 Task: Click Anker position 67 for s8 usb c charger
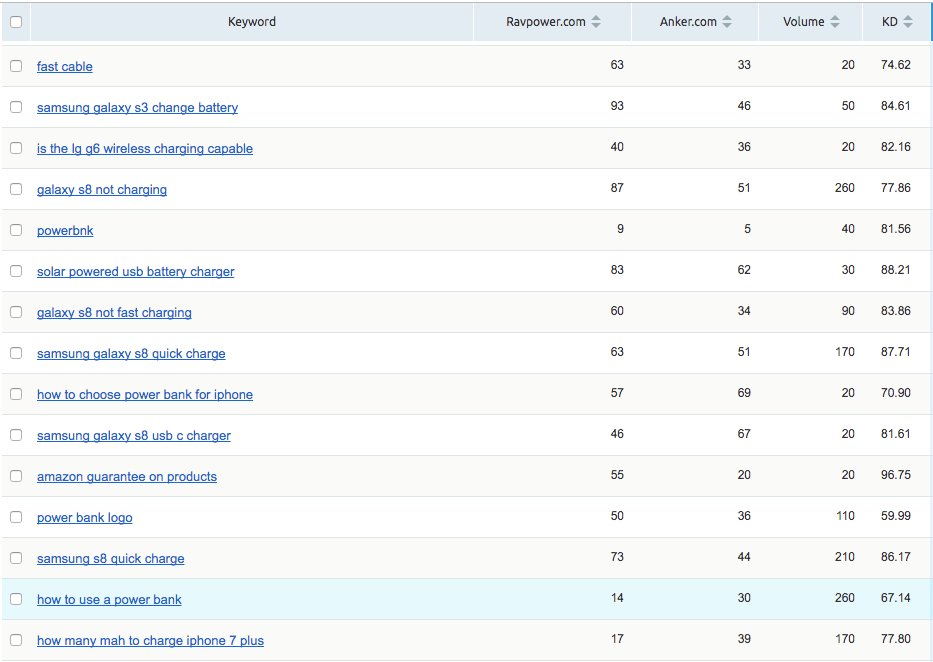click(x=744, y=434)
